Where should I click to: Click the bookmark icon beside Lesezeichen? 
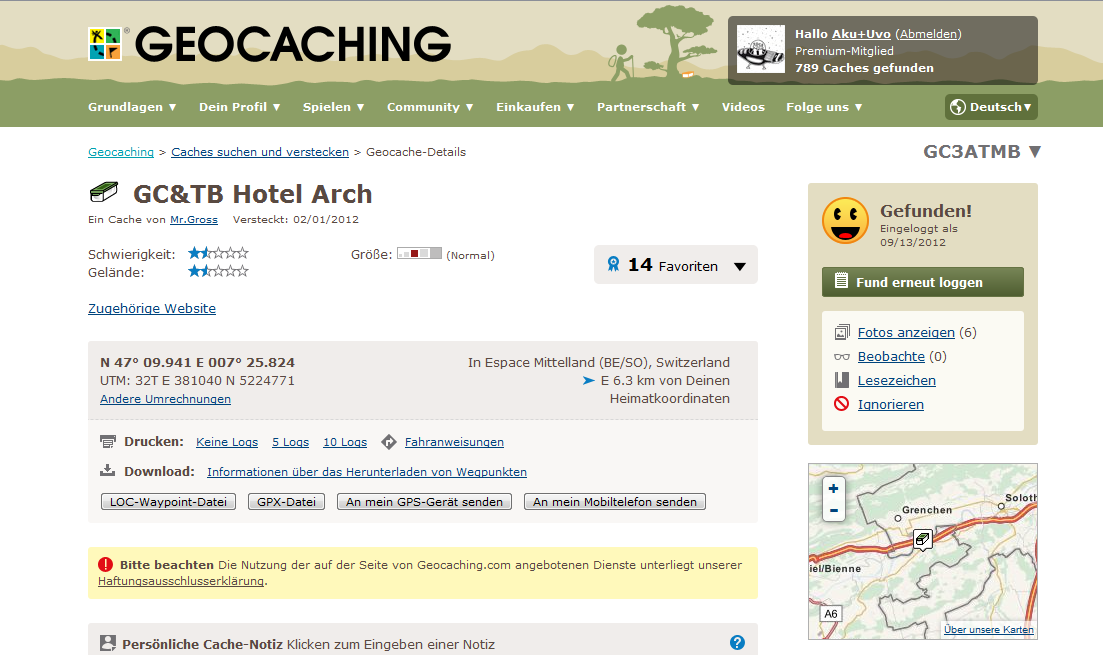point(842,381)
